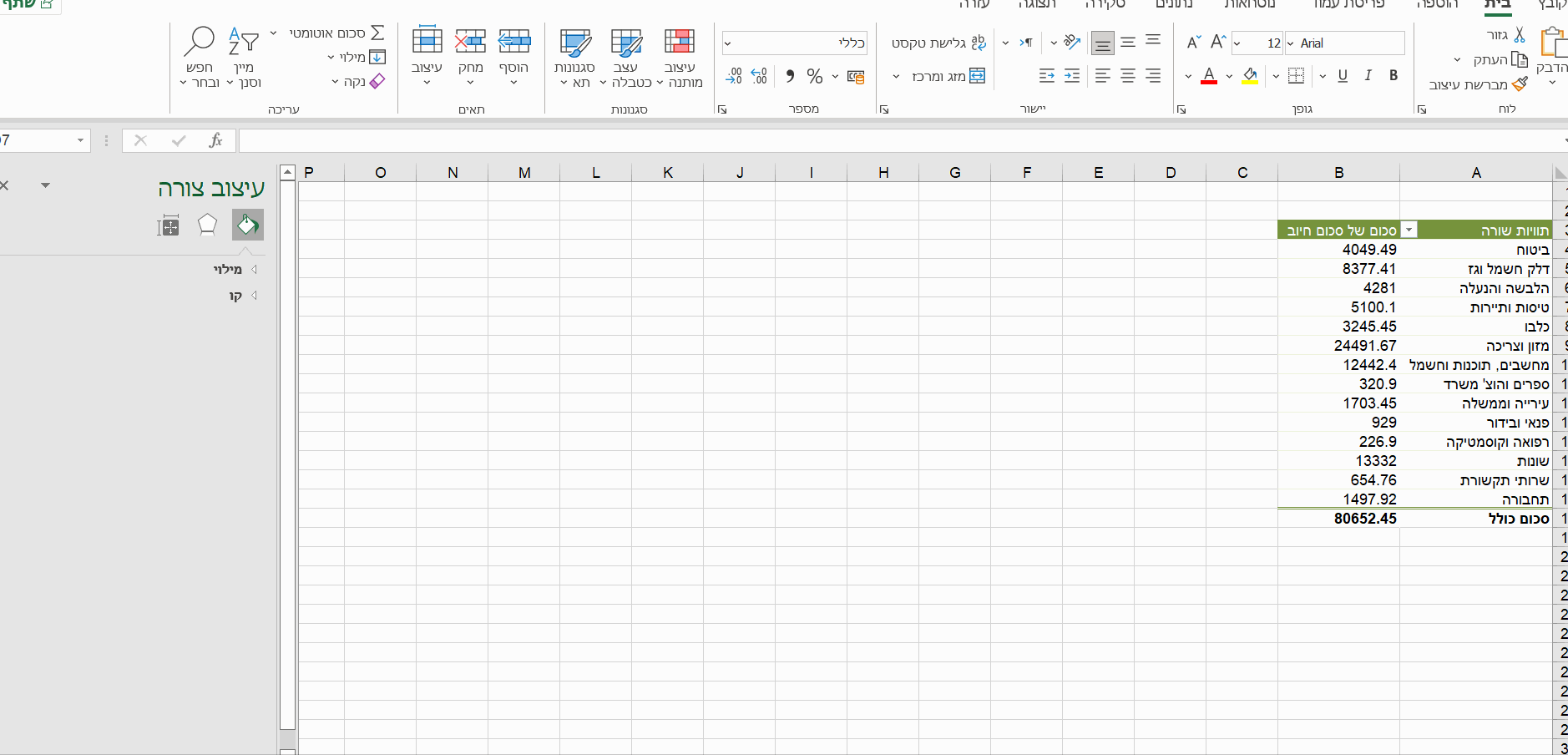Click the Format cells (עיצוב) icon

click(x=427, y=40)
